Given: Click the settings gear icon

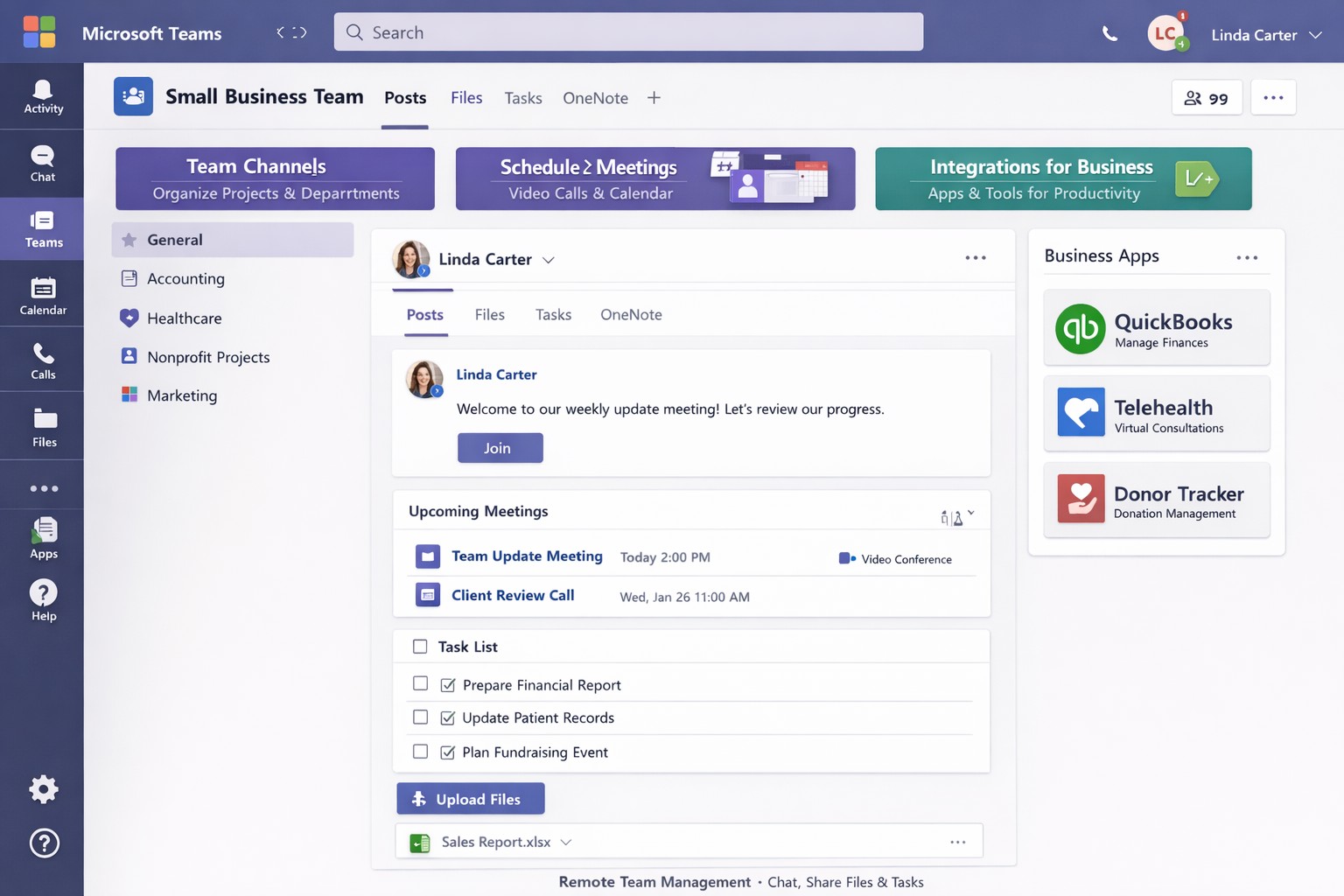Looking at the screenshot, I should point(44,789).
